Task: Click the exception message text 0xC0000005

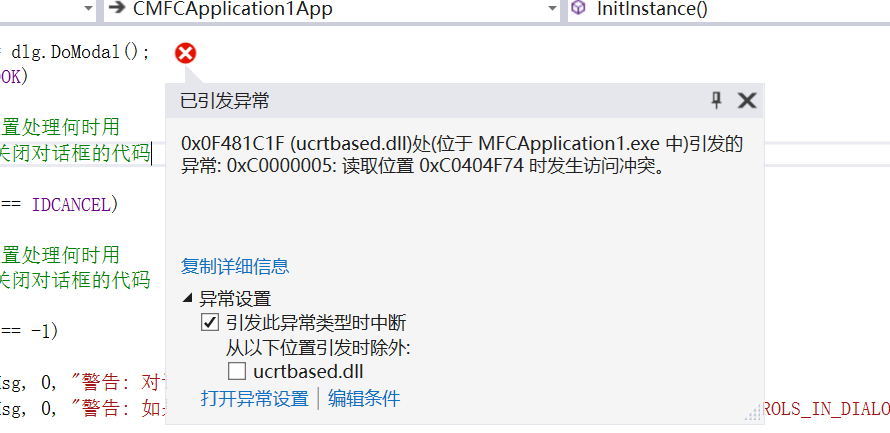Action: [281, 167]
